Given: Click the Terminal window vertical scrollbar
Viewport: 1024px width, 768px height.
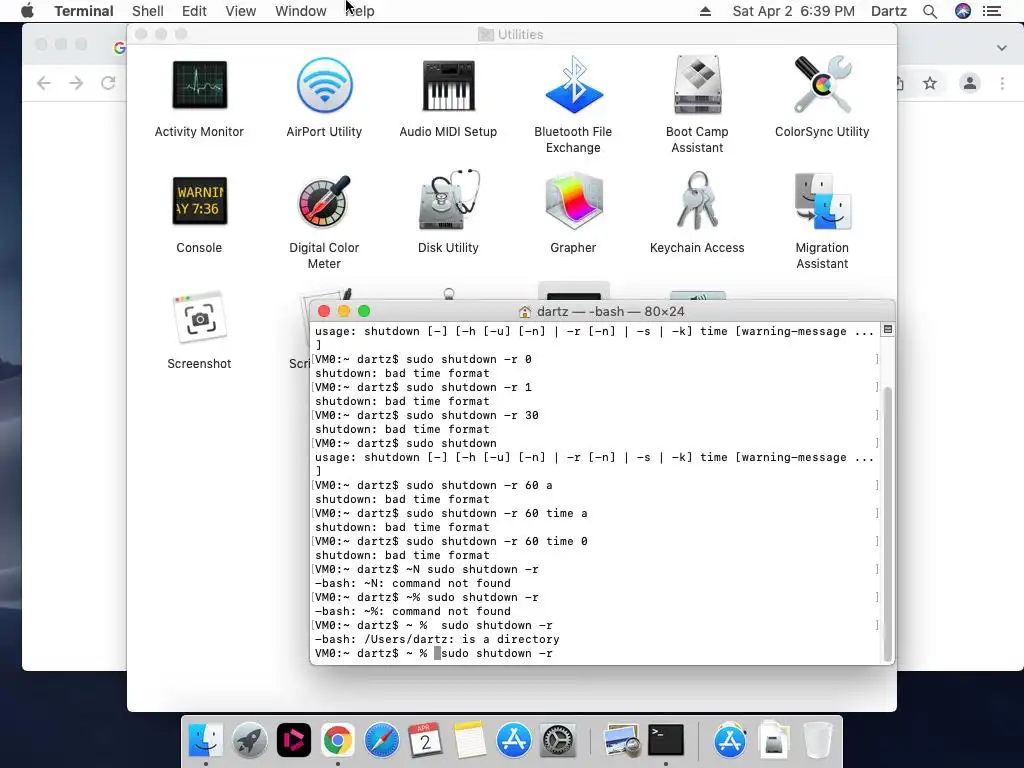Looking at the screenshot, I should pyautogui.click(x=888, y=524).
